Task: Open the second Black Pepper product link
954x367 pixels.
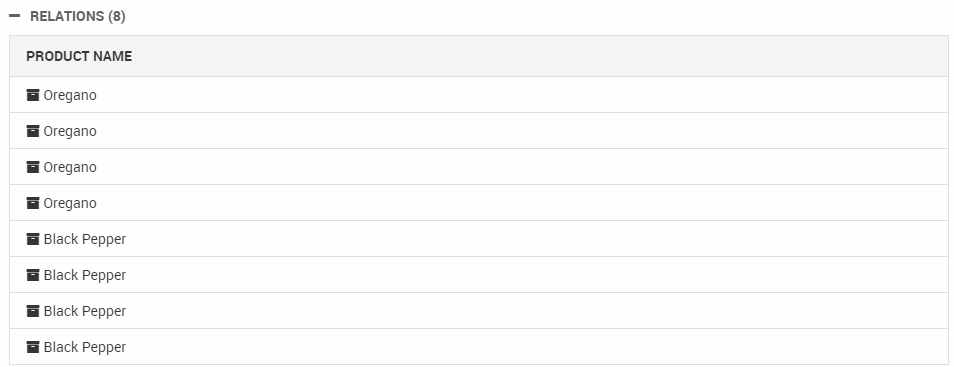Action: pos(85,275)
